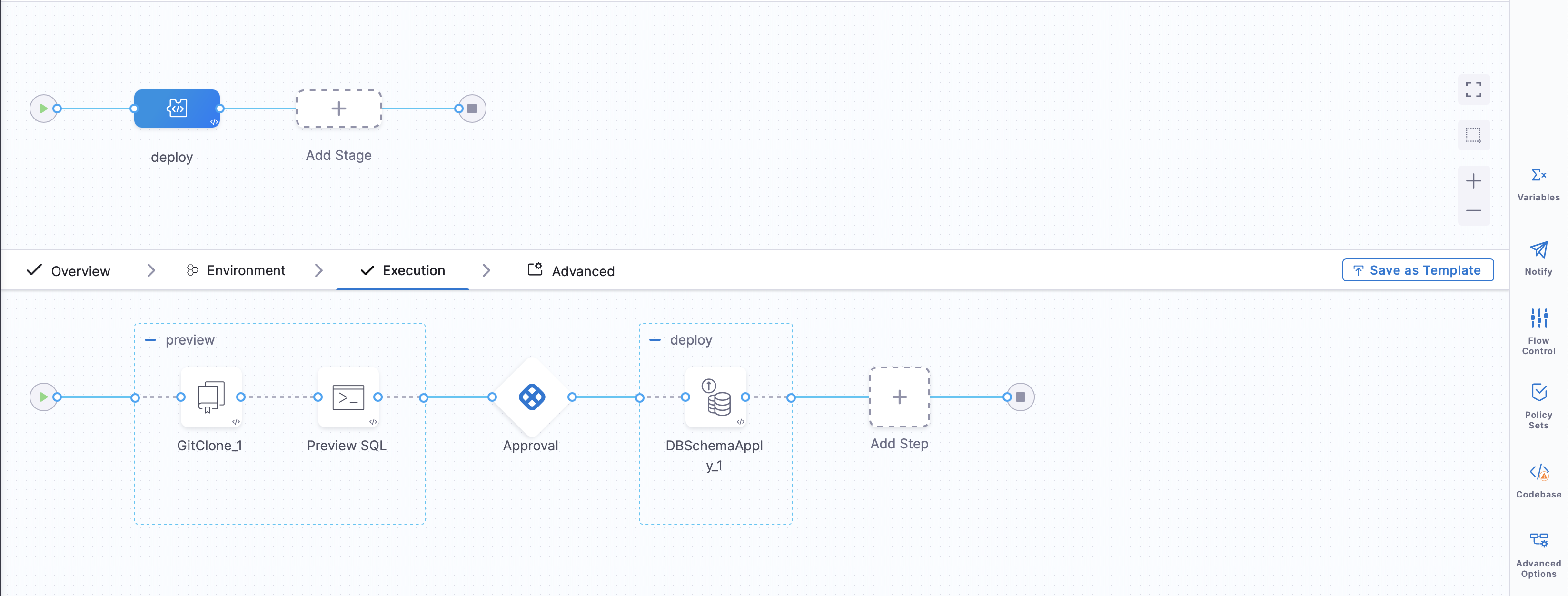
Task: Select the Execution tab
Action: [x=403, y=270]
